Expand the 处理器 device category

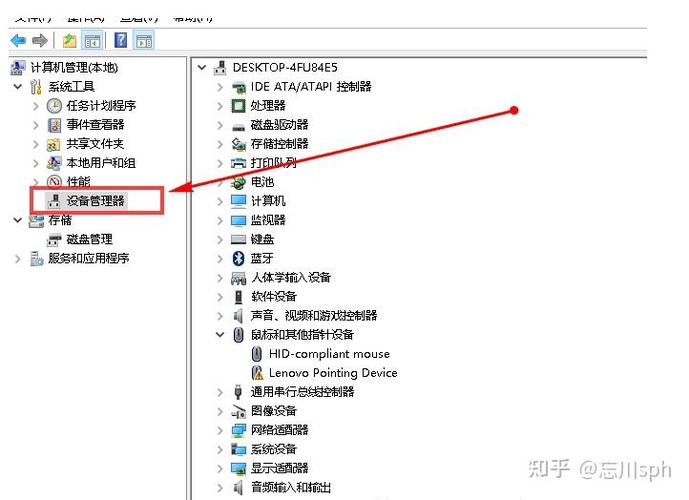pos(220,106)
